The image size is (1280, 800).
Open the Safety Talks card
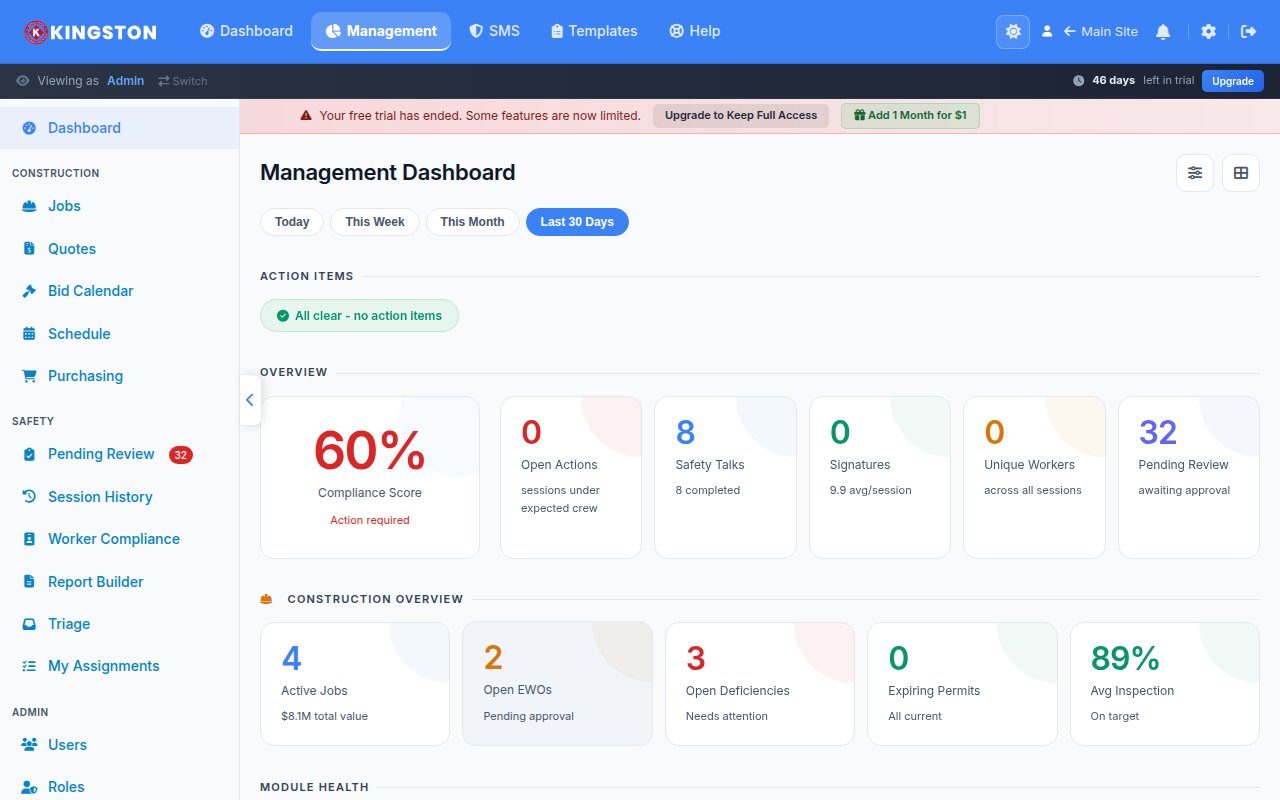725,477
